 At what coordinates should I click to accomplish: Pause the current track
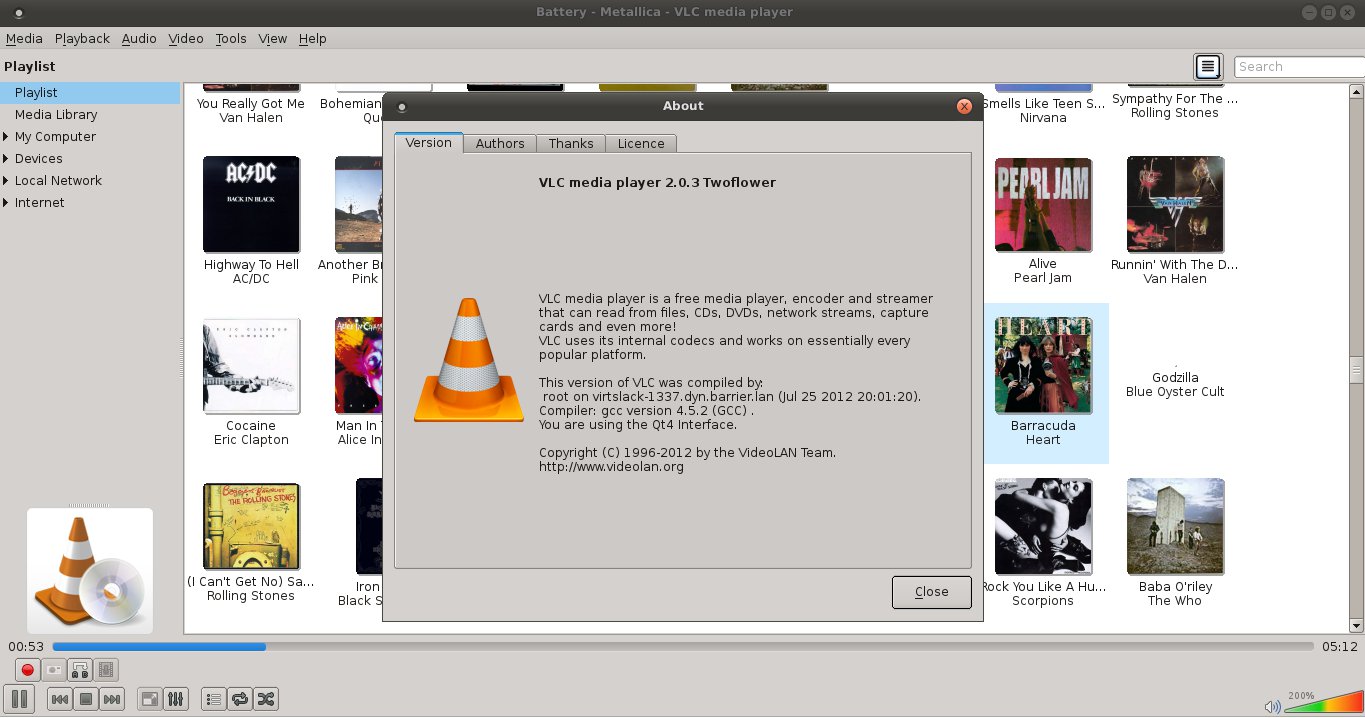coord(20,699)
